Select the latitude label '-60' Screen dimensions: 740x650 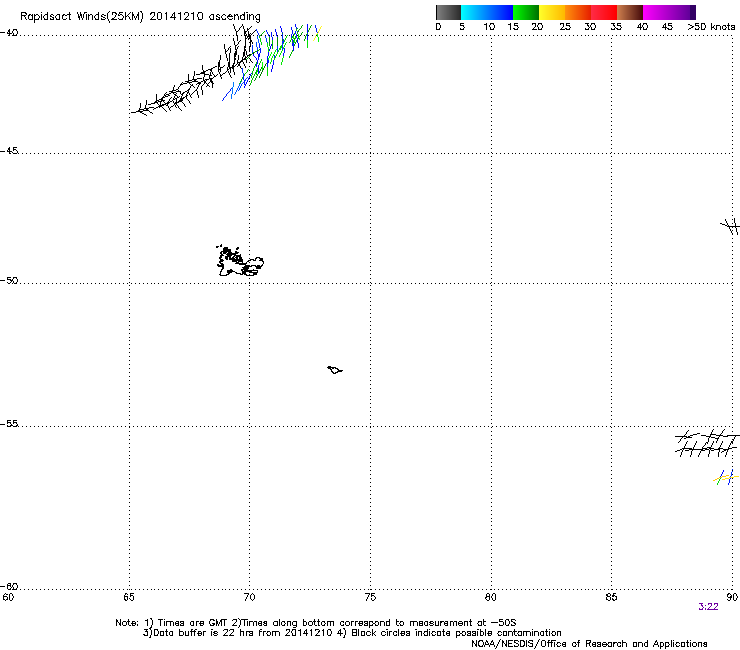pos(9,587)
